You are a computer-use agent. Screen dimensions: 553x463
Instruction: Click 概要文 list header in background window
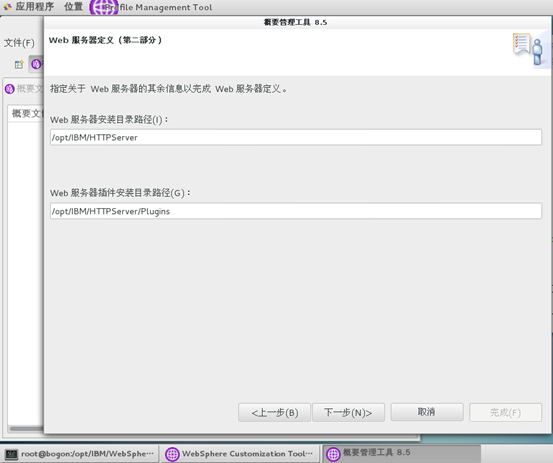(x=27, y=114)
